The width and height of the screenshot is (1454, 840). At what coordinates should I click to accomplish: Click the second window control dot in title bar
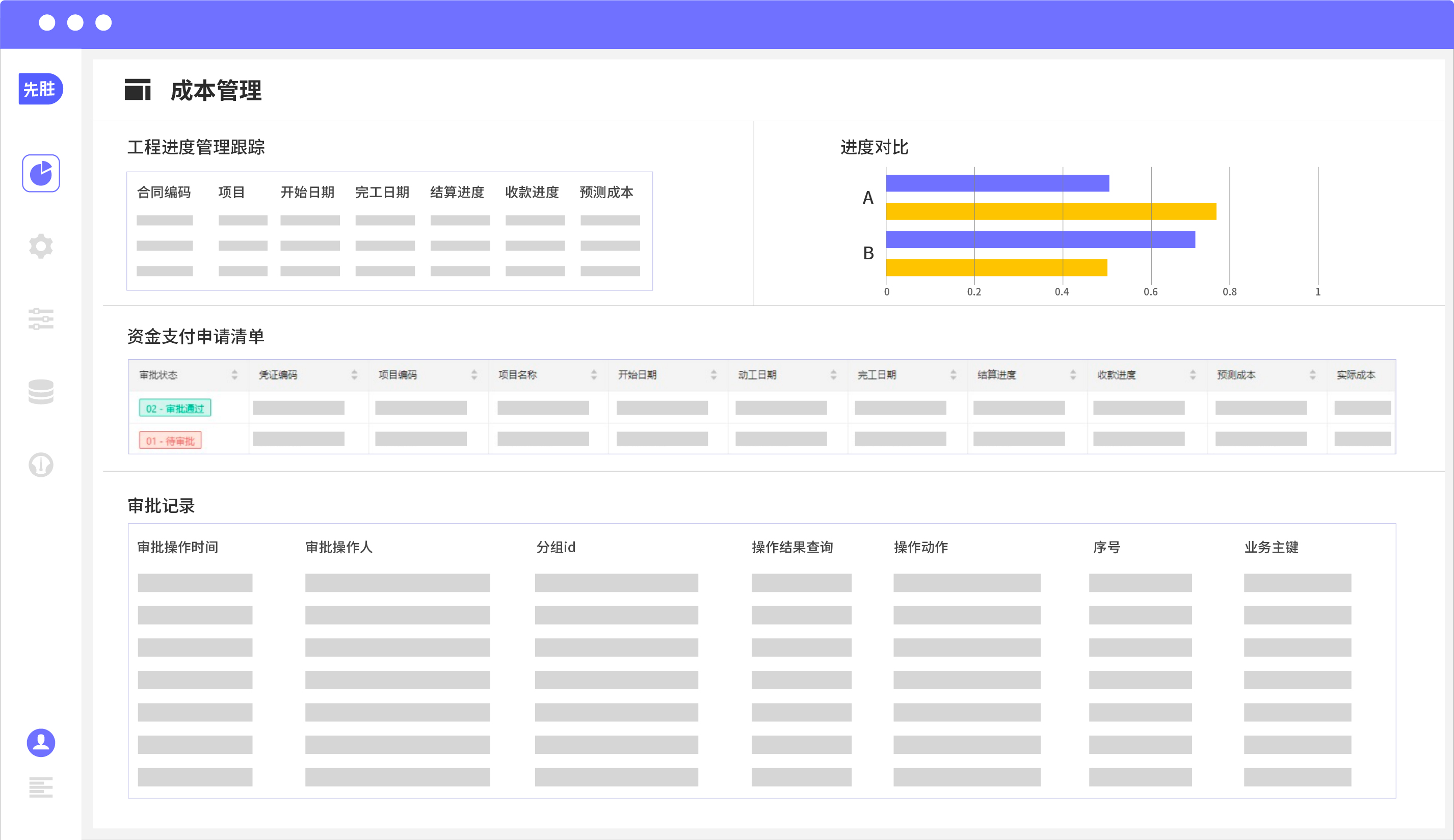(x=75, y=22)
